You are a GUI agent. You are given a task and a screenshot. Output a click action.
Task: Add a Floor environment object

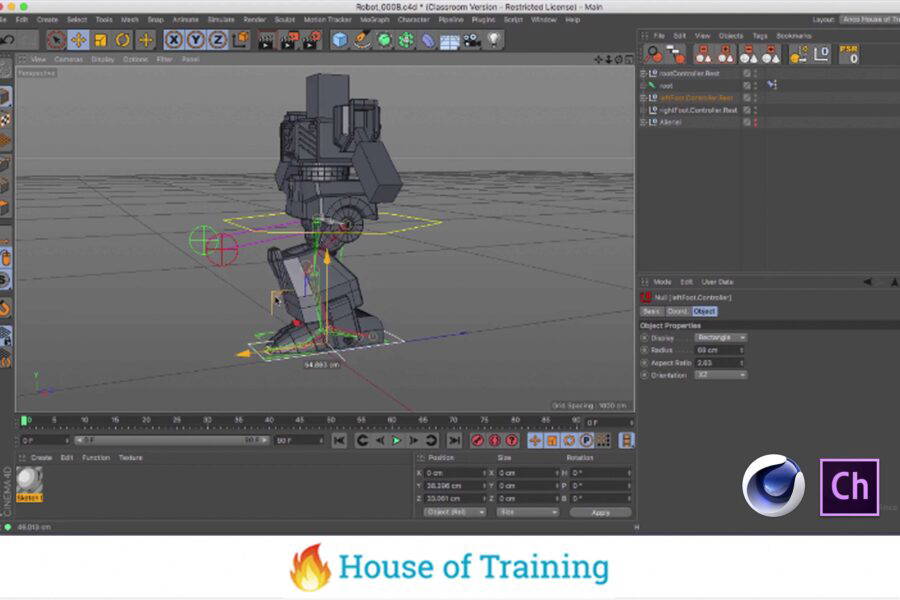click(449, 41)
